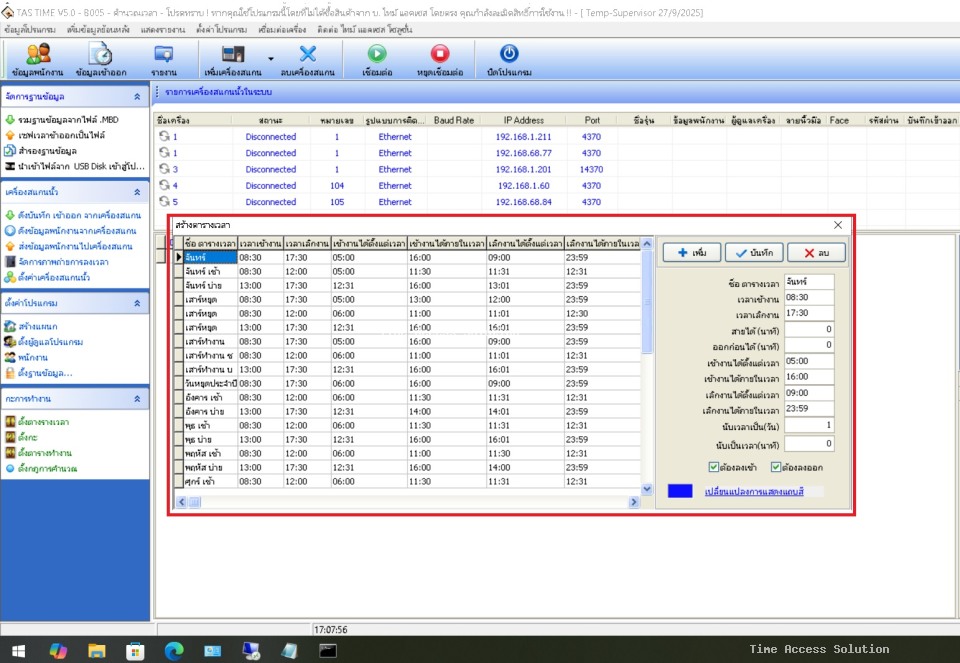
Task: Open the ข้อมูลโปรแกรม menu
Action: (30, 31)
